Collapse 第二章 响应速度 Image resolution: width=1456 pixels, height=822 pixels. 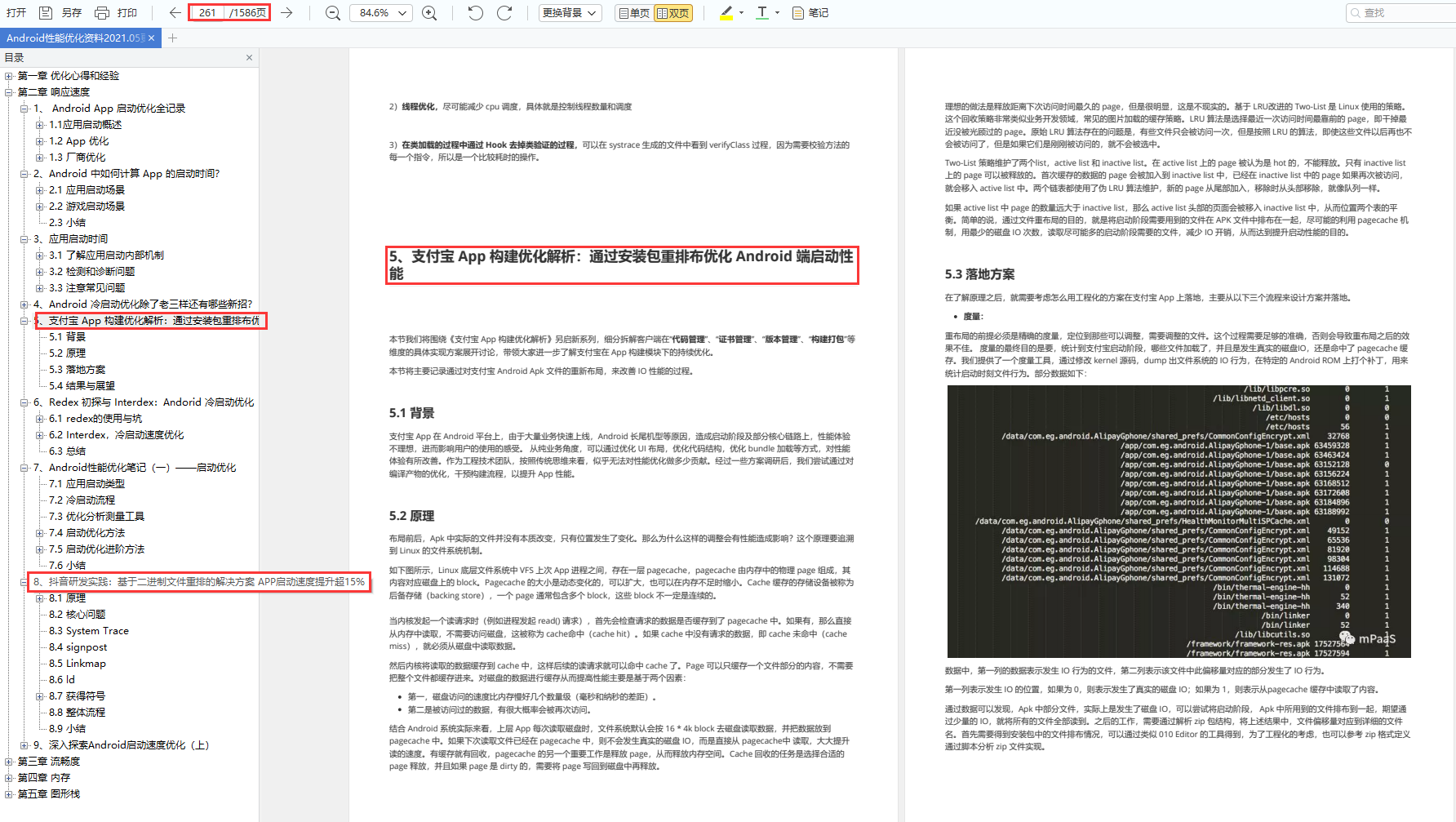point(8,92)
